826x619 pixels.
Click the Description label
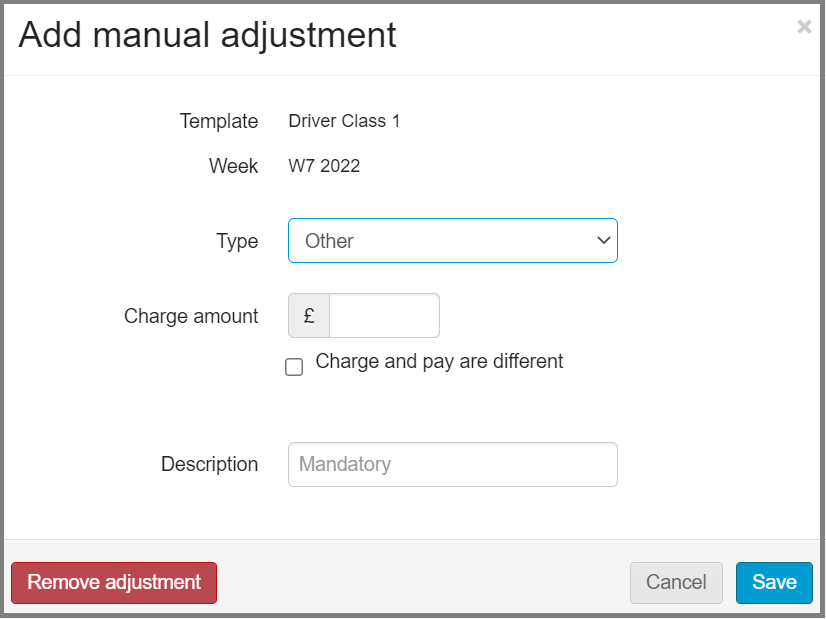[209, 464]
